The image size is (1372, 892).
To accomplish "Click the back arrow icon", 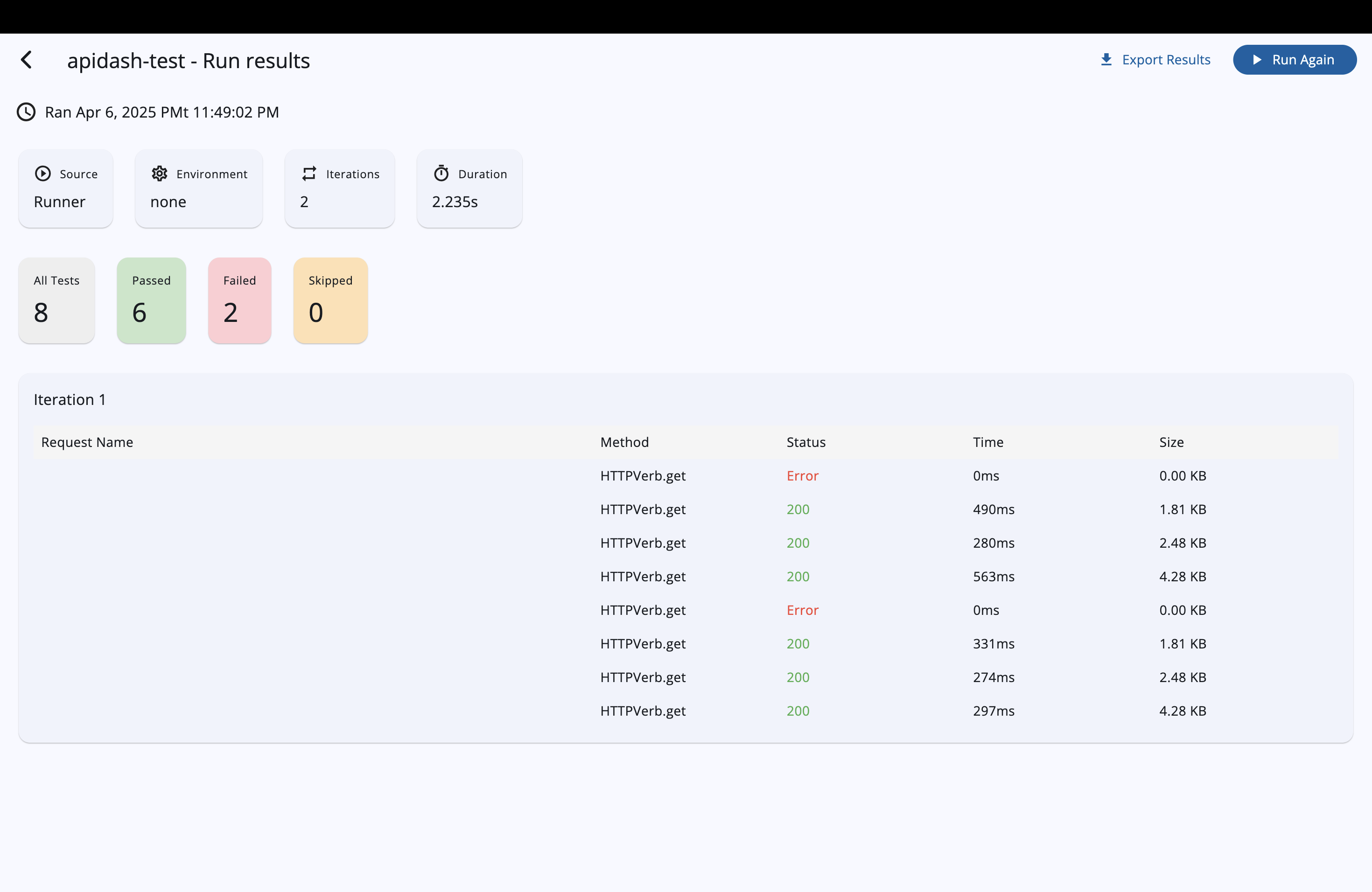I will [27, 60].
